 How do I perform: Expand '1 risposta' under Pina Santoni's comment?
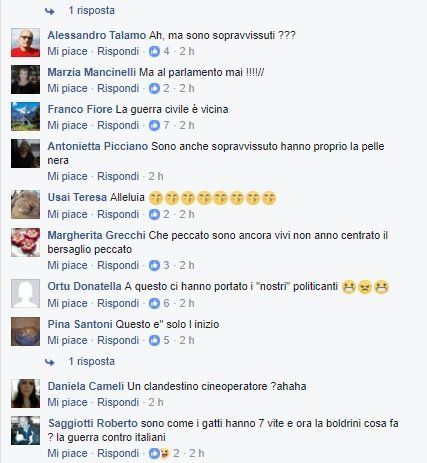(x=91, y=361)
